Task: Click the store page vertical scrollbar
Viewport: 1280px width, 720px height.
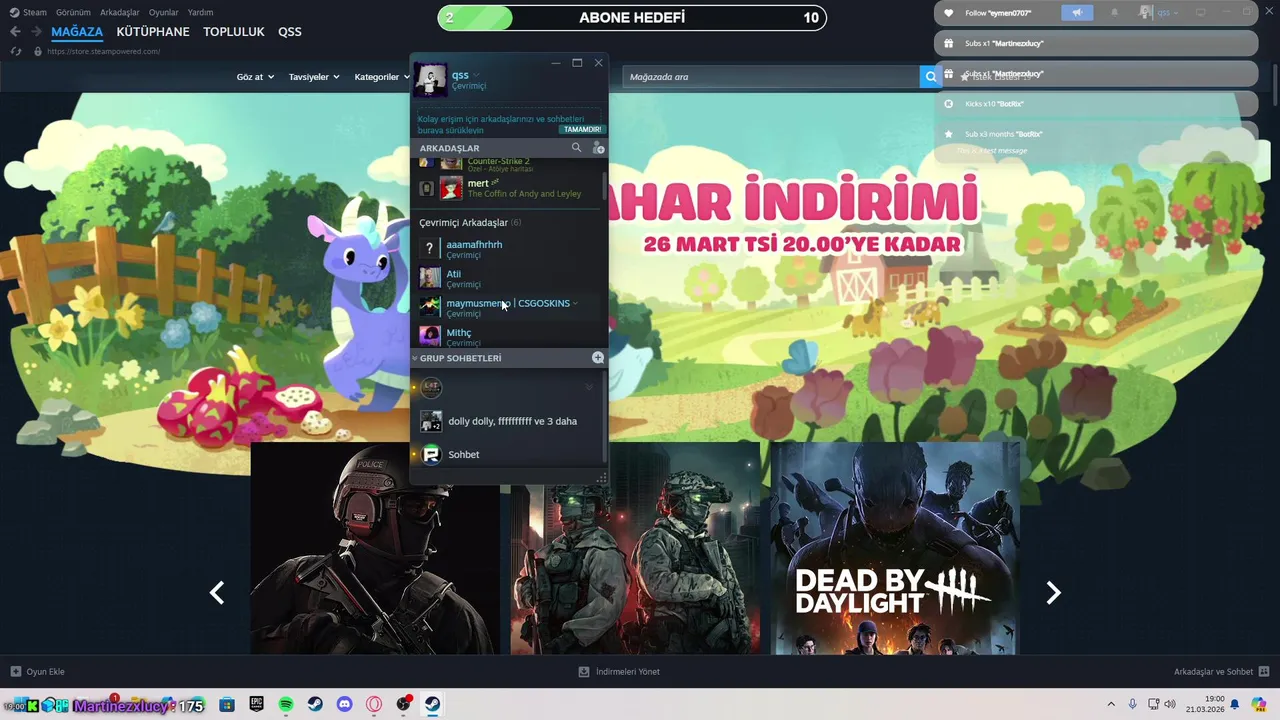Action: click(x=1274, y=83)
